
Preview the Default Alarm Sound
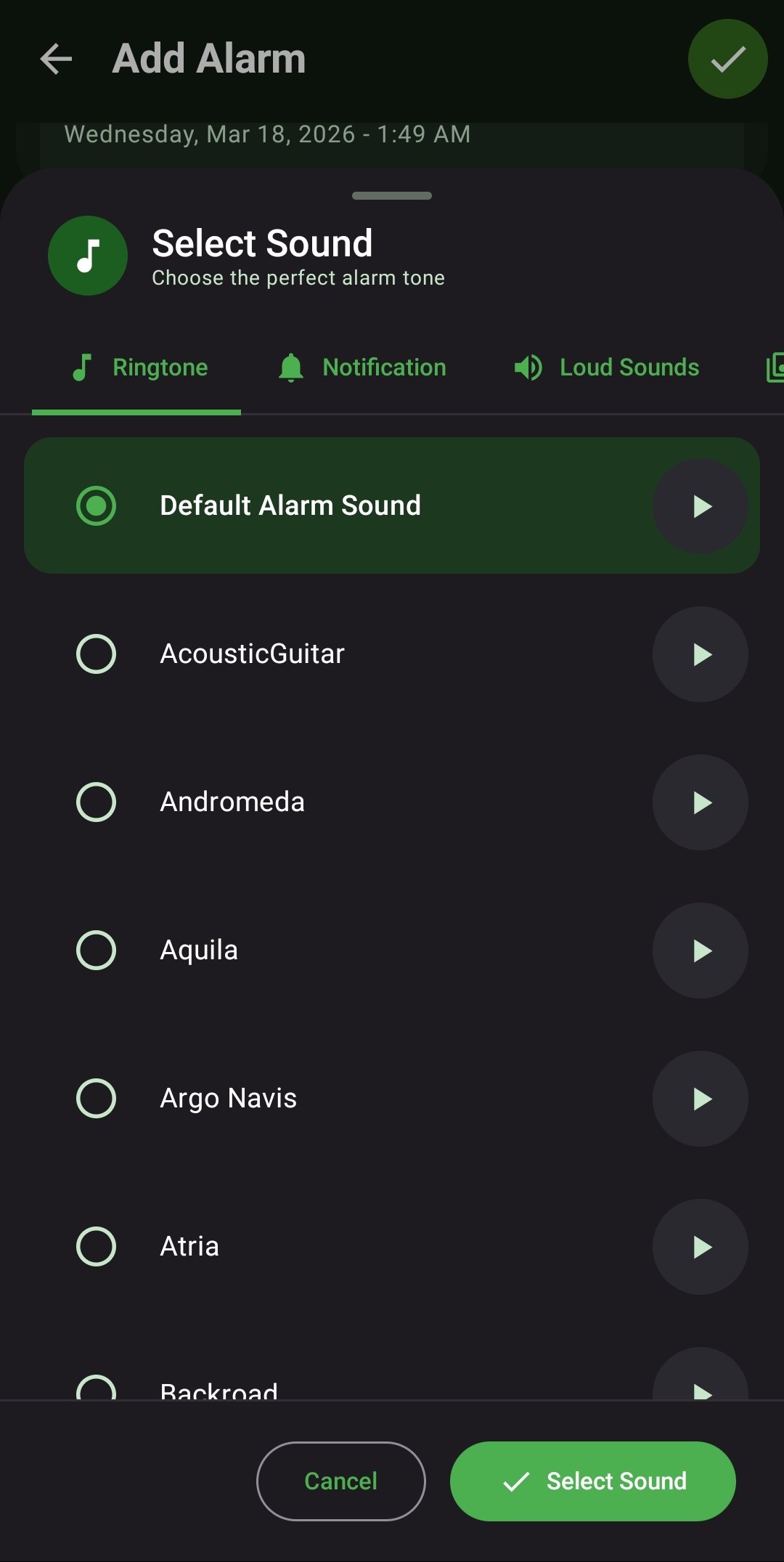700,506
